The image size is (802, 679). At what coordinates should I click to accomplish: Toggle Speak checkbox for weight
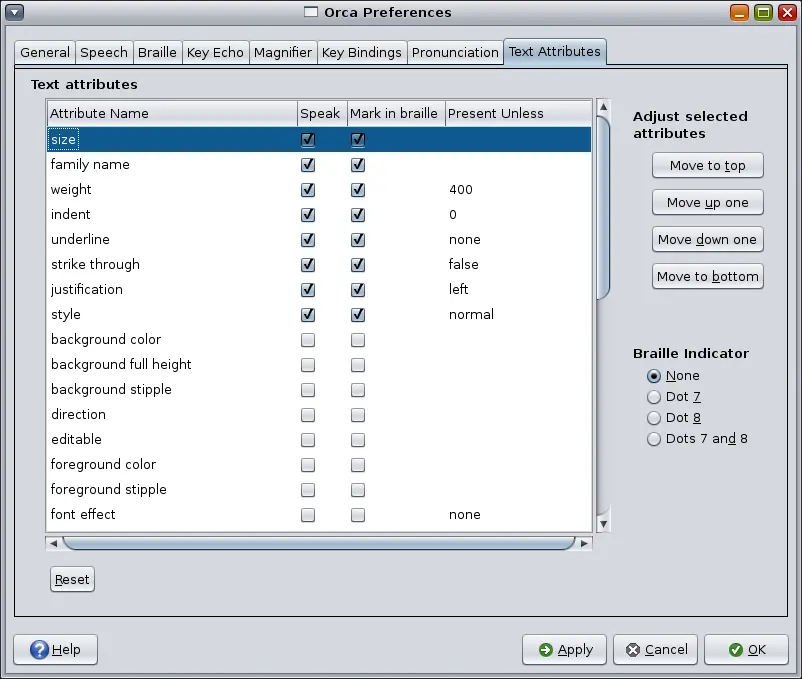point(308,190)
